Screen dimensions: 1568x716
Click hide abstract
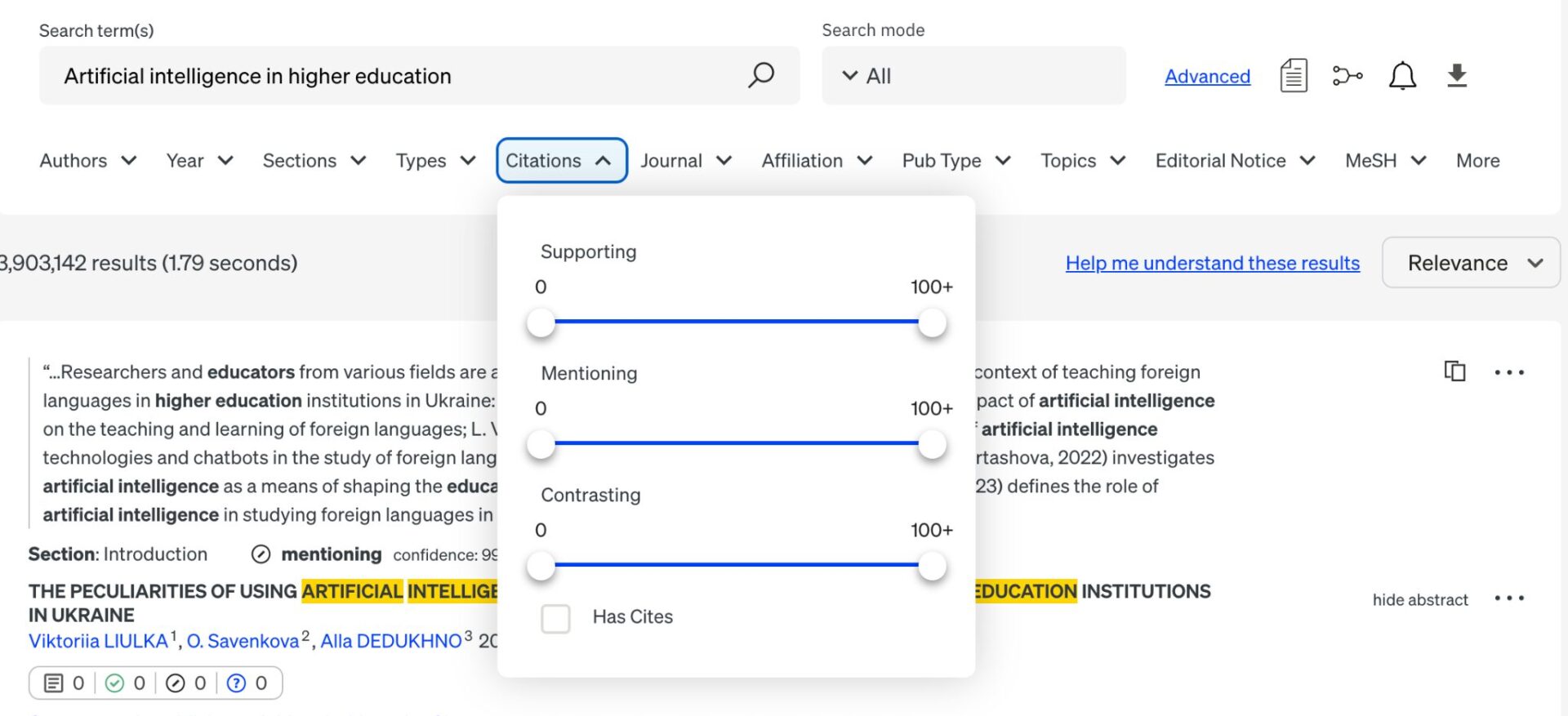[x=1419, y=600]
